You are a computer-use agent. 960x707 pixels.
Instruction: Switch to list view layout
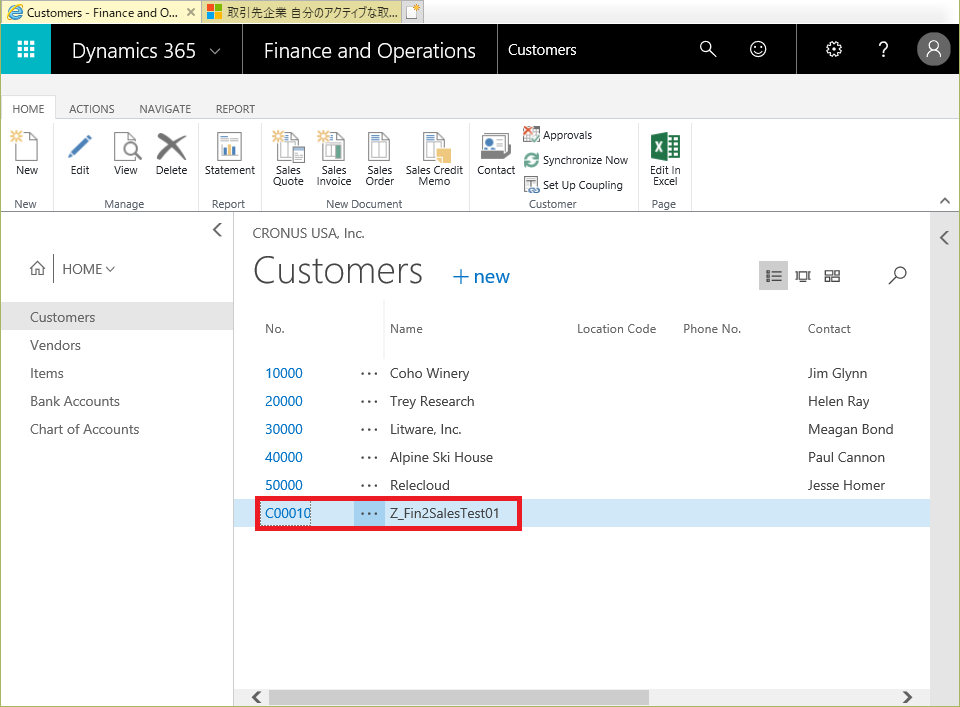tap(773, 276)
